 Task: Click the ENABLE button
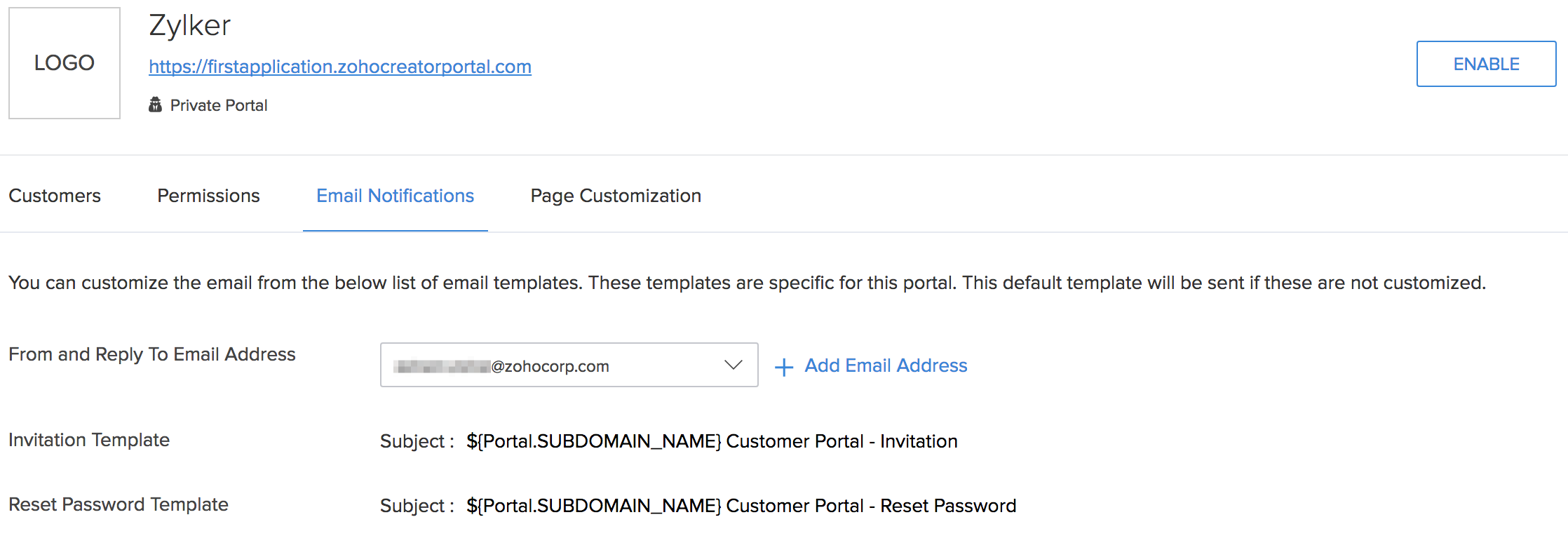click(x=1486, y=64)
